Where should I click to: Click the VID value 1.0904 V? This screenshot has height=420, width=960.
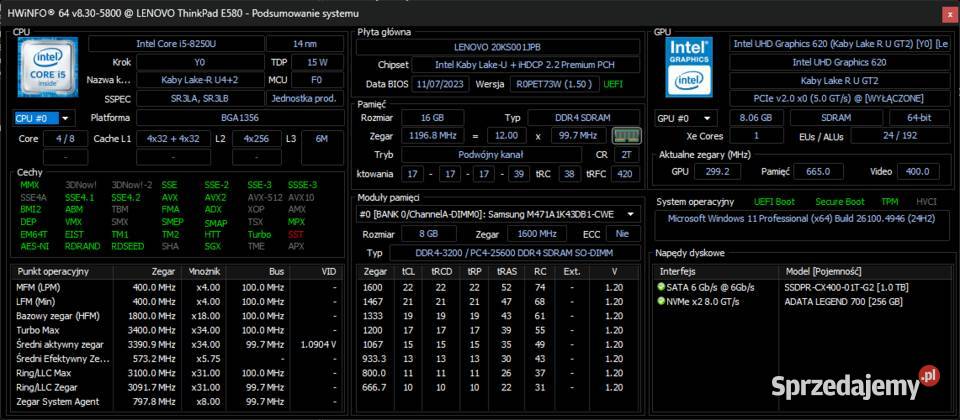point(318,345)
